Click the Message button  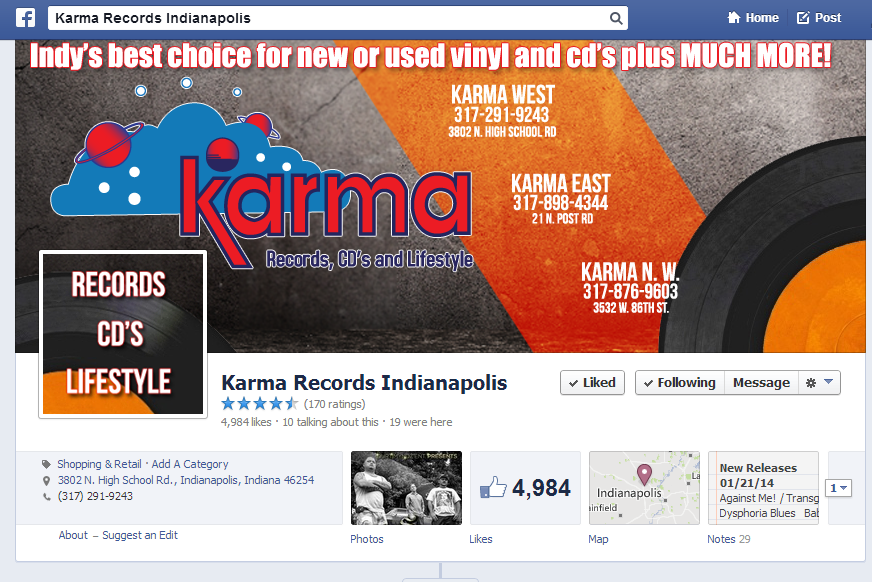click(761, 383)
